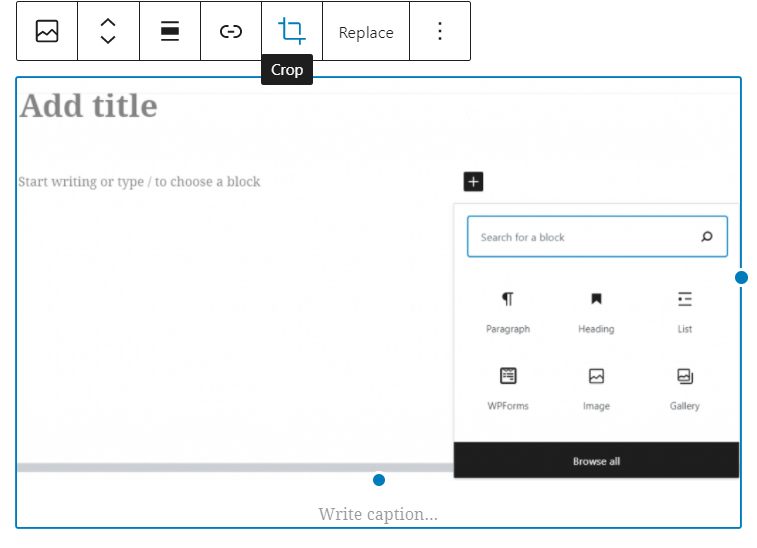757x548 pixels.
Task: Insert a Paragraph block
Action: [x=508, y=312]
